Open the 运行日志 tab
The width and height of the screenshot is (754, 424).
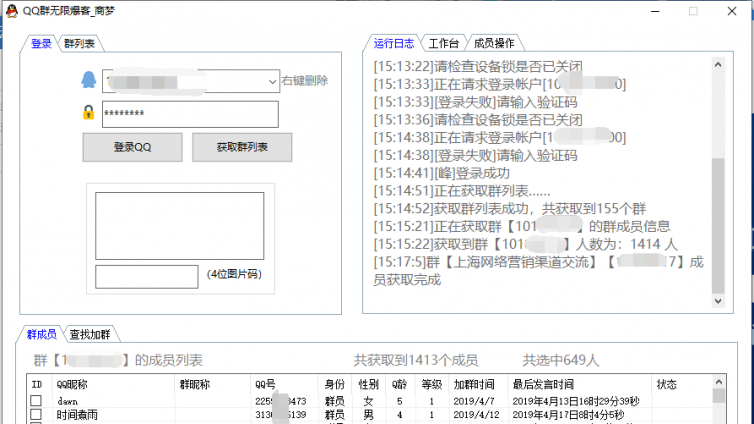pyautogui.click(x=393, y=43)
